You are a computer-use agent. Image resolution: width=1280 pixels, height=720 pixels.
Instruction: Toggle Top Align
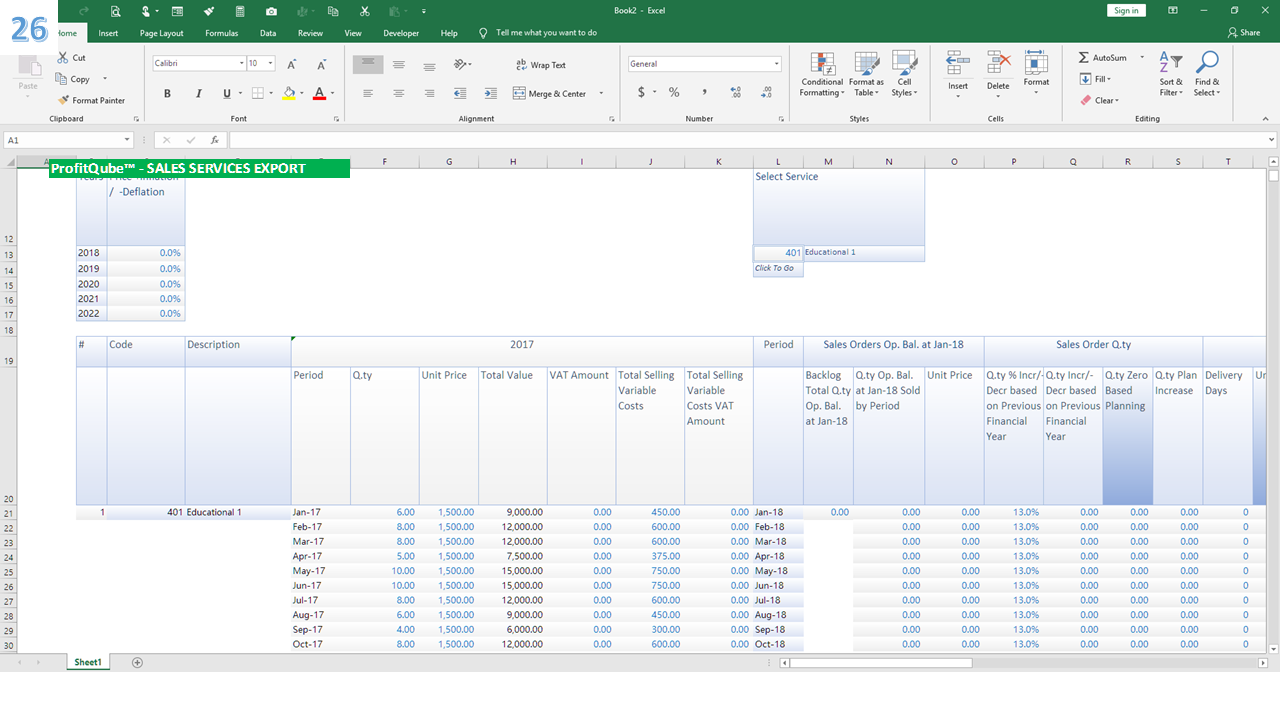[x=368, y=64]
